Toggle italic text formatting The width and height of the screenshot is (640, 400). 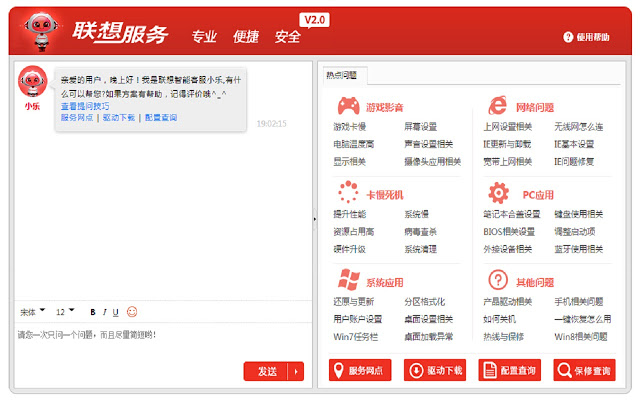tap(104, 312)
